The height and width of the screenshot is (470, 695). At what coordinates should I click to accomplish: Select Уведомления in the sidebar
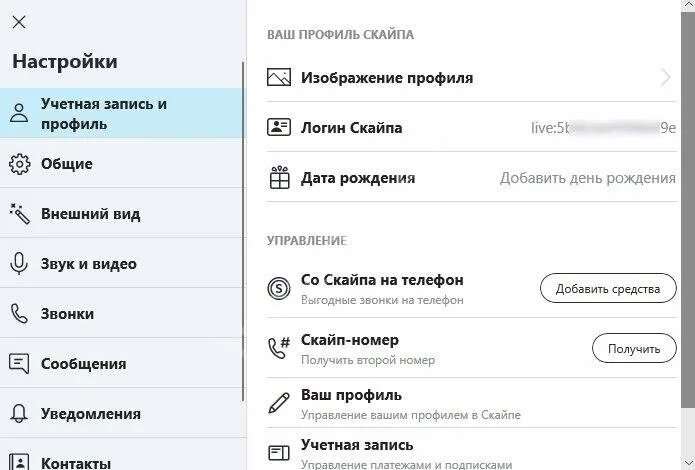(121, 414)
